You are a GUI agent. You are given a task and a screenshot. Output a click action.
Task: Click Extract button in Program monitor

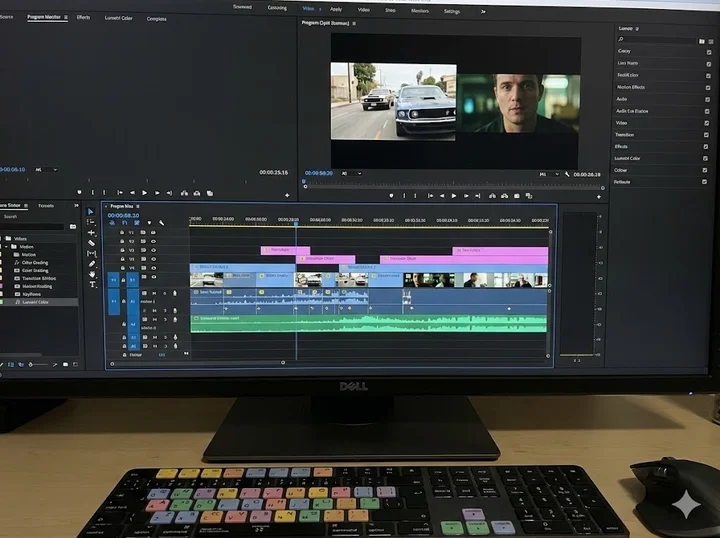coord(505,196)
